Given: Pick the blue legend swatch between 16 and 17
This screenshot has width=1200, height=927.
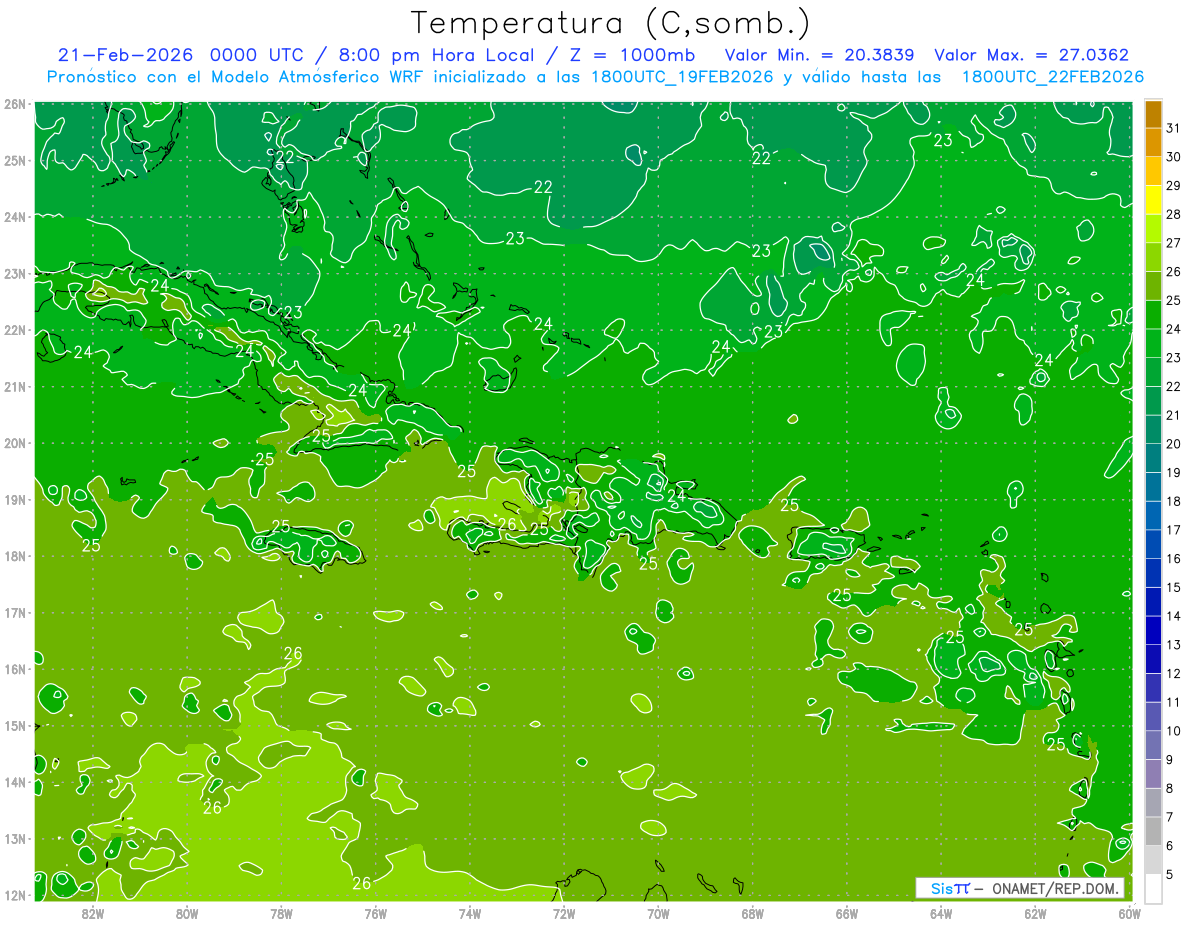Looking at the screenshot, I should 1153,544.
